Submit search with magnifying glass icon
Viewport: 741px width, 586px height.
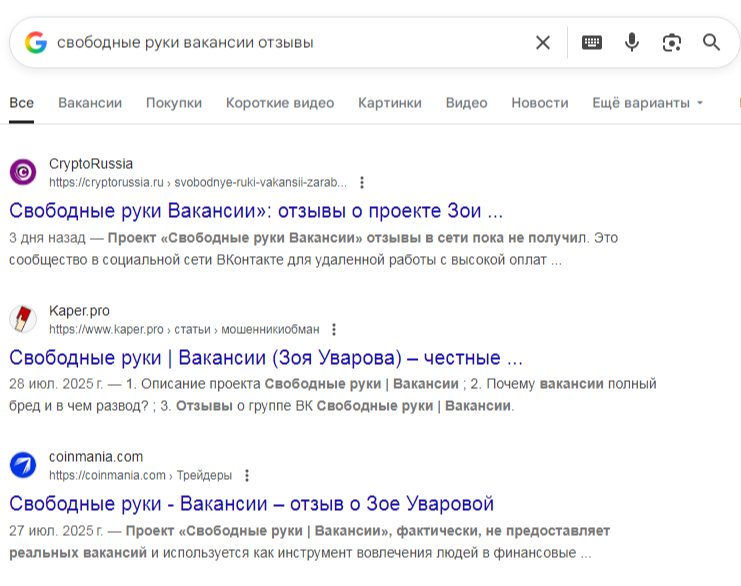pos(711,43)
